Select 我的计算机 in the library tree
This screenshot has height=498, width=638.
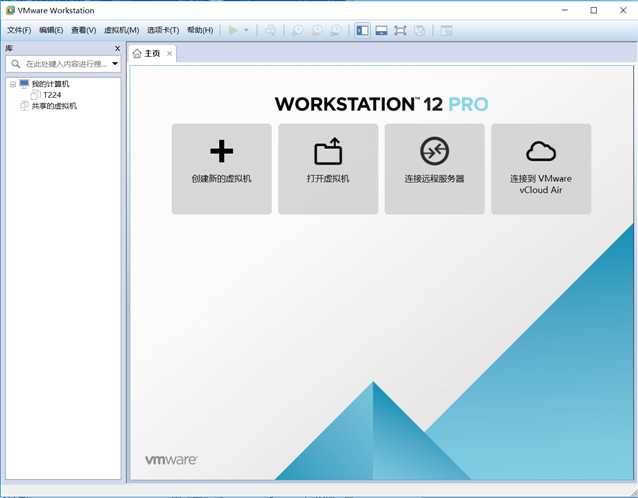pyautogui.click(x=50, y=84)
